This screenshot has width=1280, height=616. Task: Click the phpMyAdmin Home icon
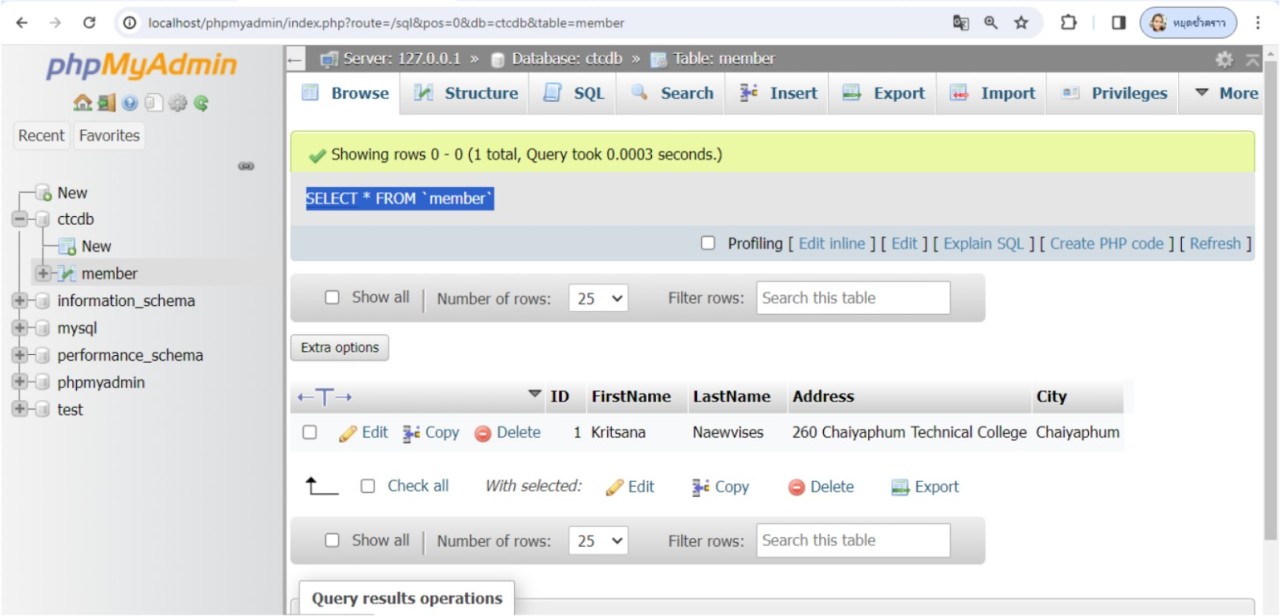point(82,103)
